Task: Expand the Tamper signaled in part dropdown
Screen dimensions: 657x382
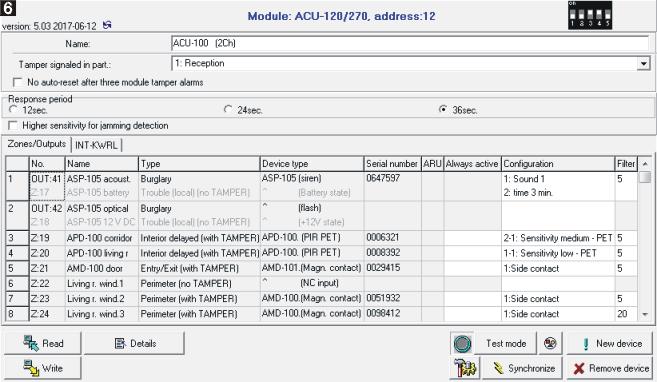Action: pyautogui.click(x=643, y=64)
